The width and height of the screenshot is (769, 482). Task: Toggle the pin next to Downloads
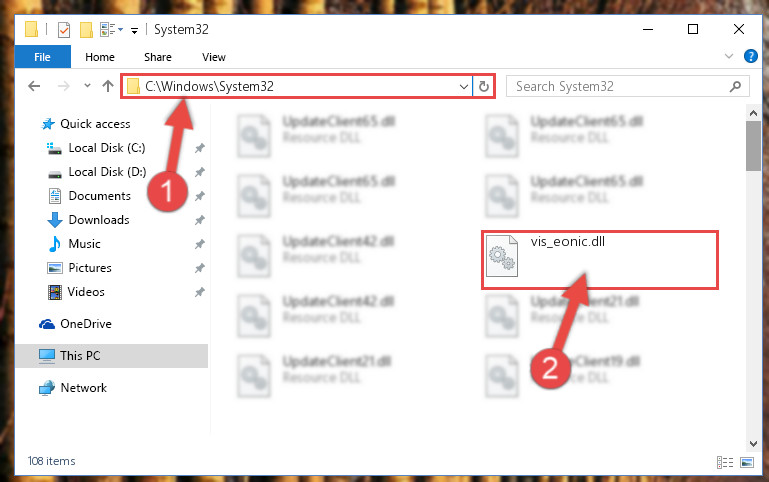(x=199, y=220)
